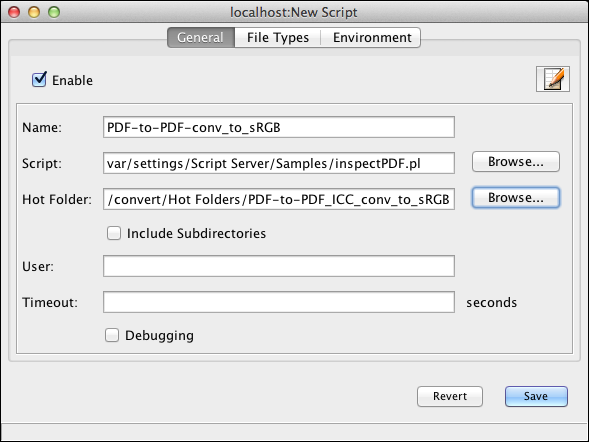Click the Timeout seconds field
The image size is (589, 442).
point(279,302)
